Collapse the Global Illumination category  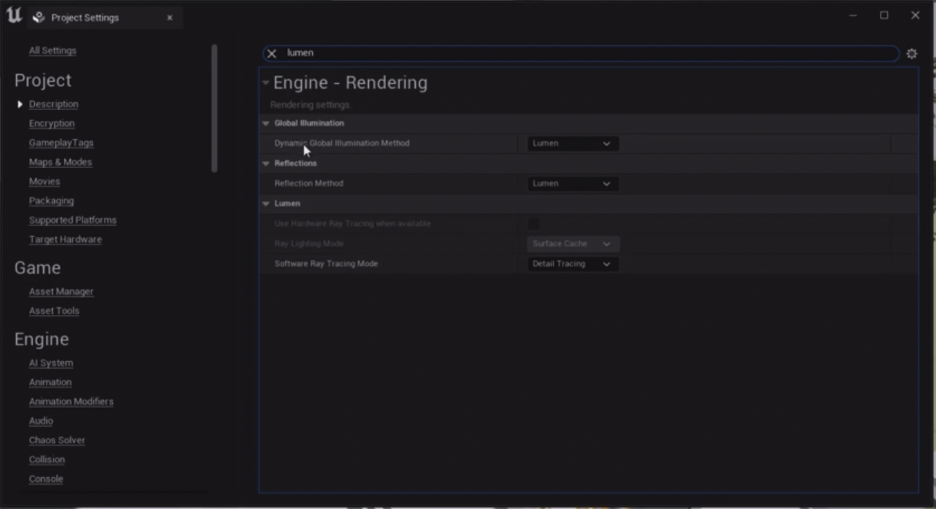point(266,124)
